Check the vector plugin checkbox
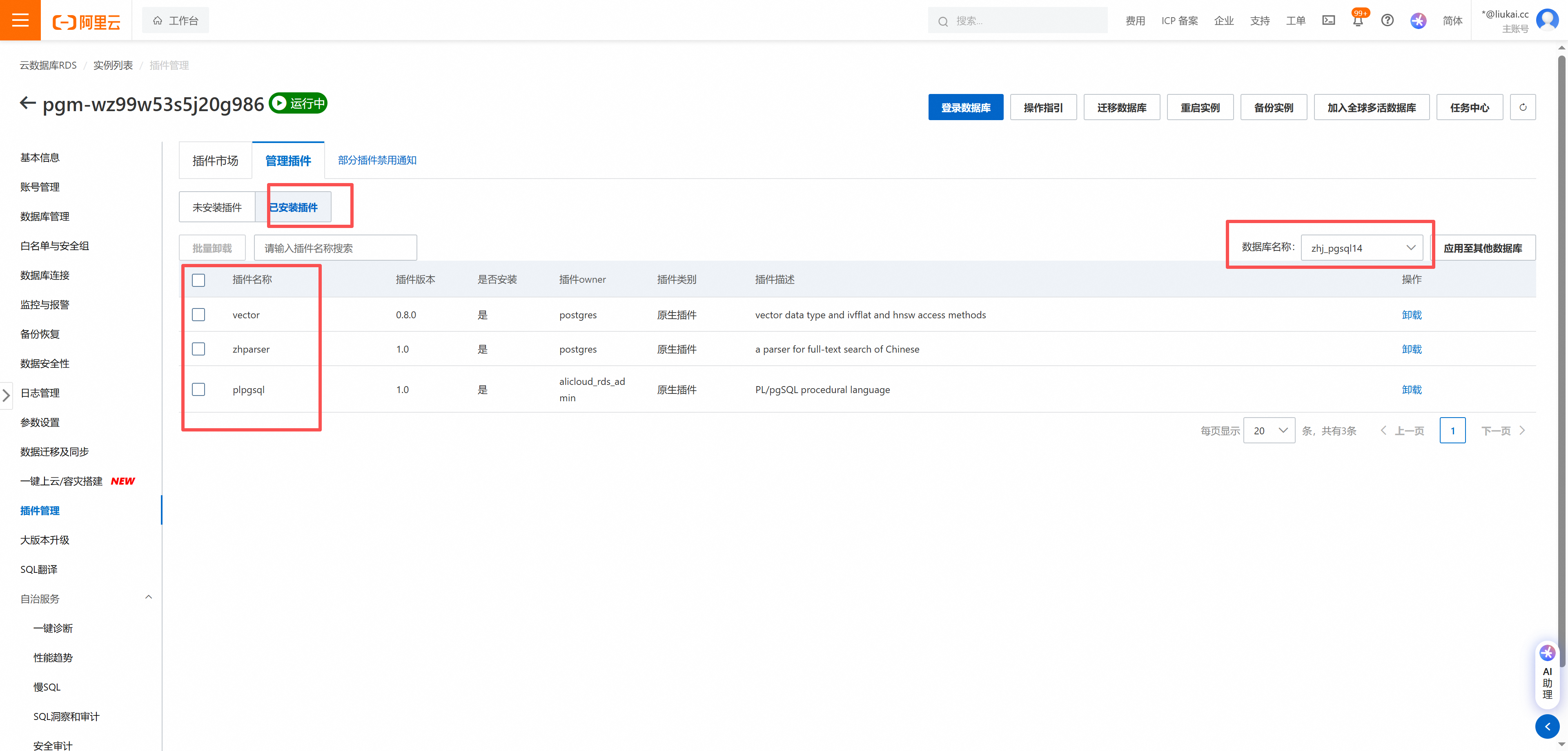This screenshot has width=1568, height=751. [198, 315]
